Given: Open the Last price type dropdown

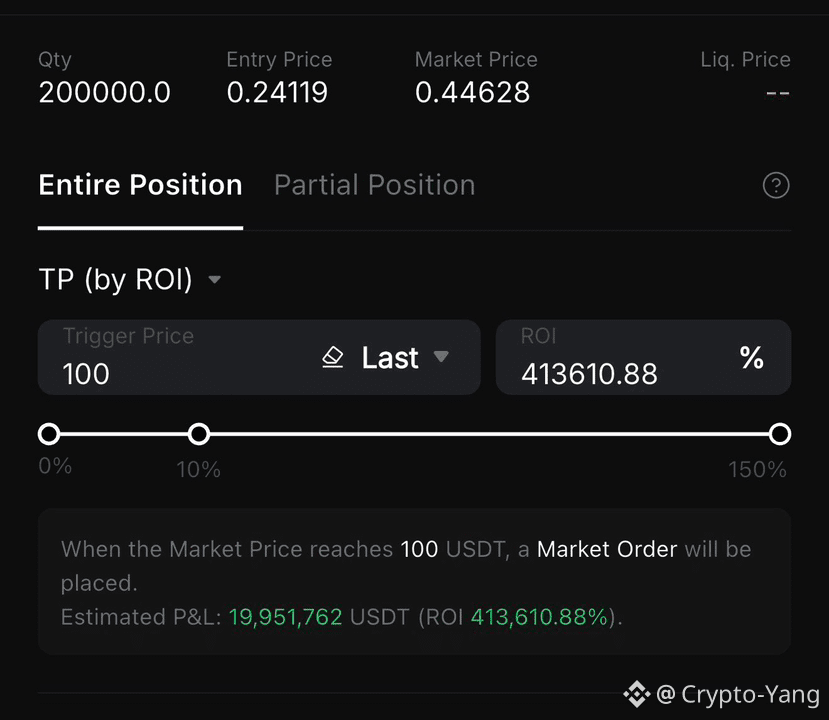Looking at the screenshot, I should coord(405,357).
